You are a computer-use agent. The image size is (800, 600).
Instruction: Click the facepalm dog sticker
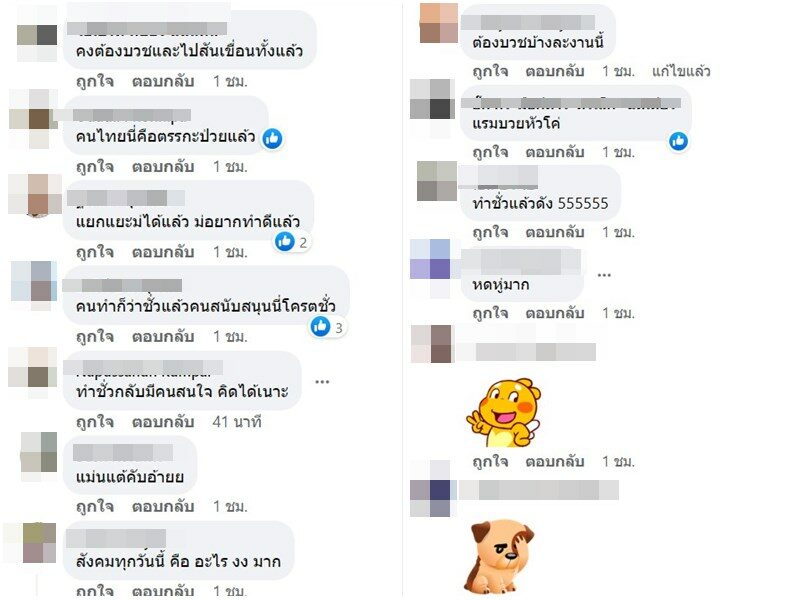pos(500,557)
